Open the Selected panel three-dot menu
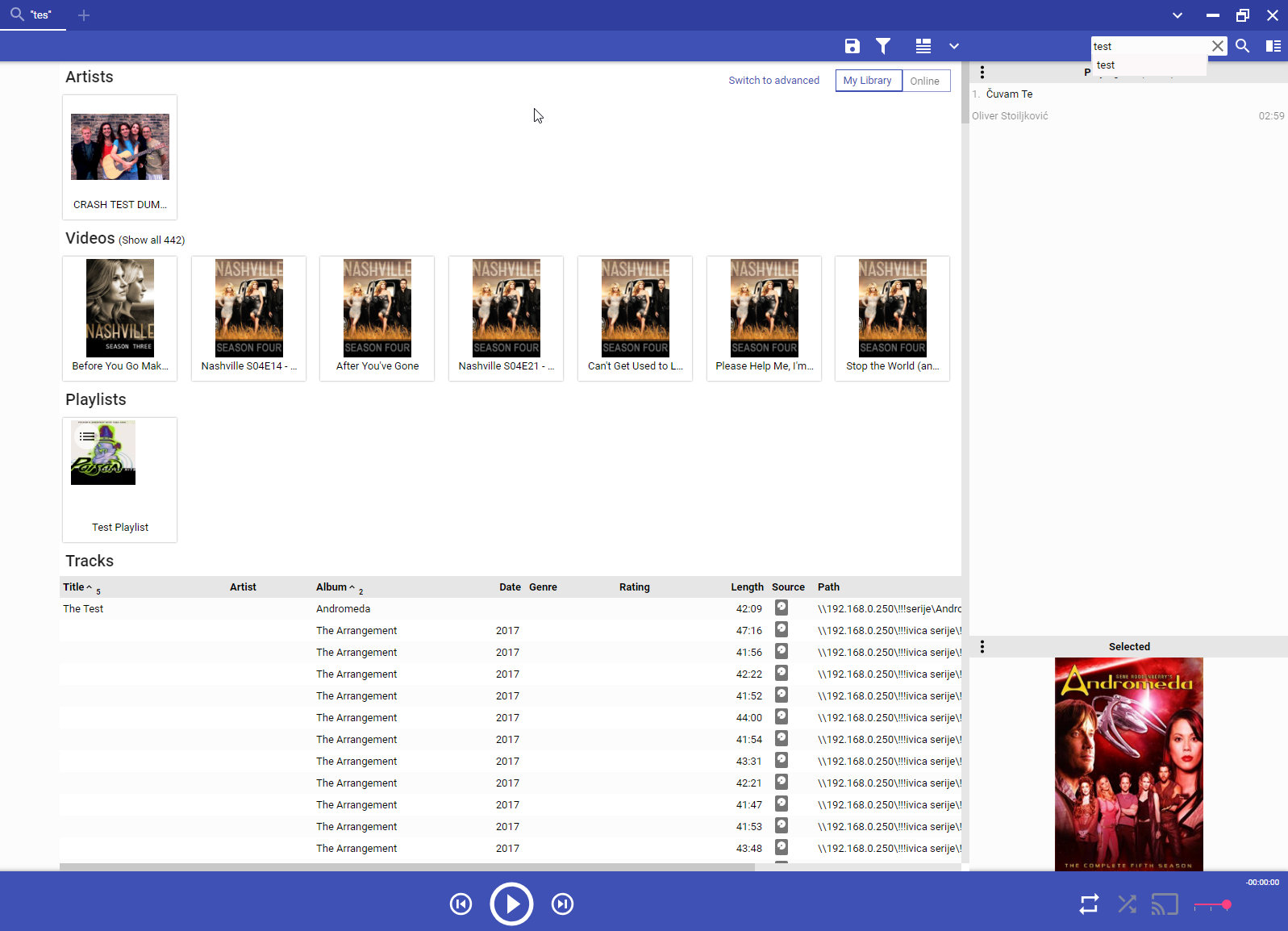The height and width of the screenshot is (931, 1288). [982, 646]
